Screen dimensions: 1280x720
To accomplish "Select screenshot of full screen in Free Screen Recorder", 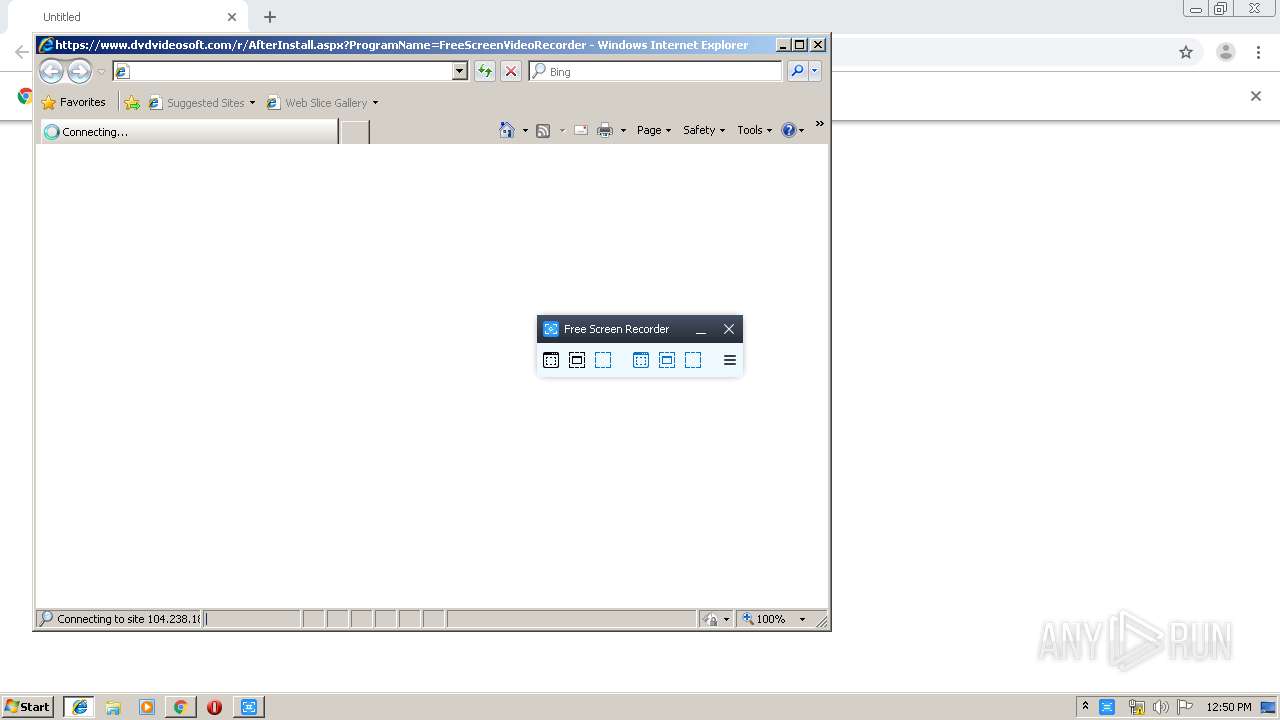I will [x=551, y=360].
